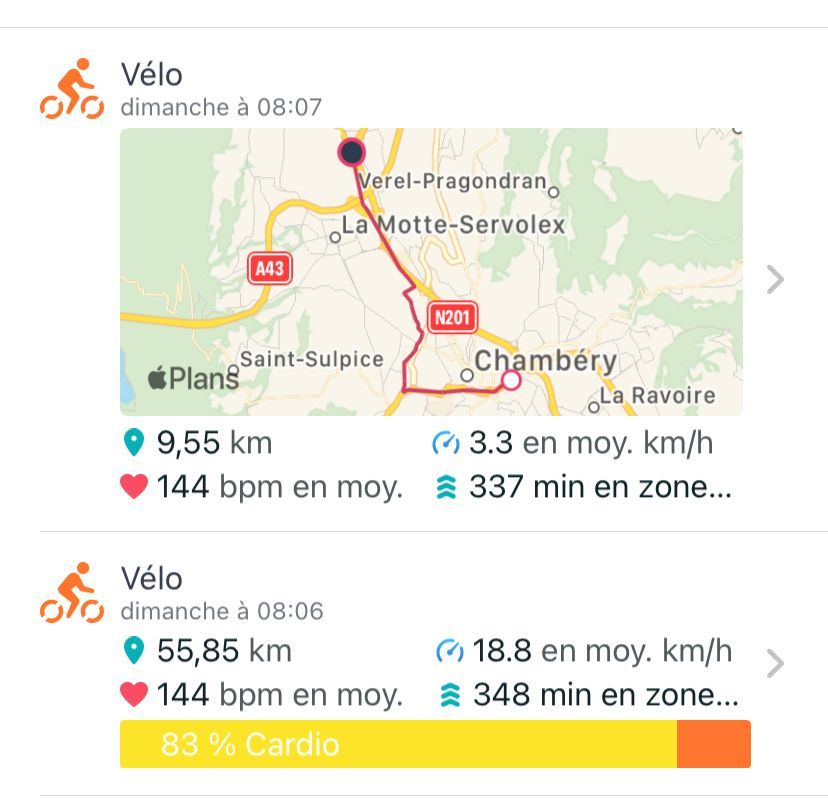Open the Vélo title of the 08:06 activity
Image resolution: width=828 pixels, height=802 pixels.
(152, 578)
